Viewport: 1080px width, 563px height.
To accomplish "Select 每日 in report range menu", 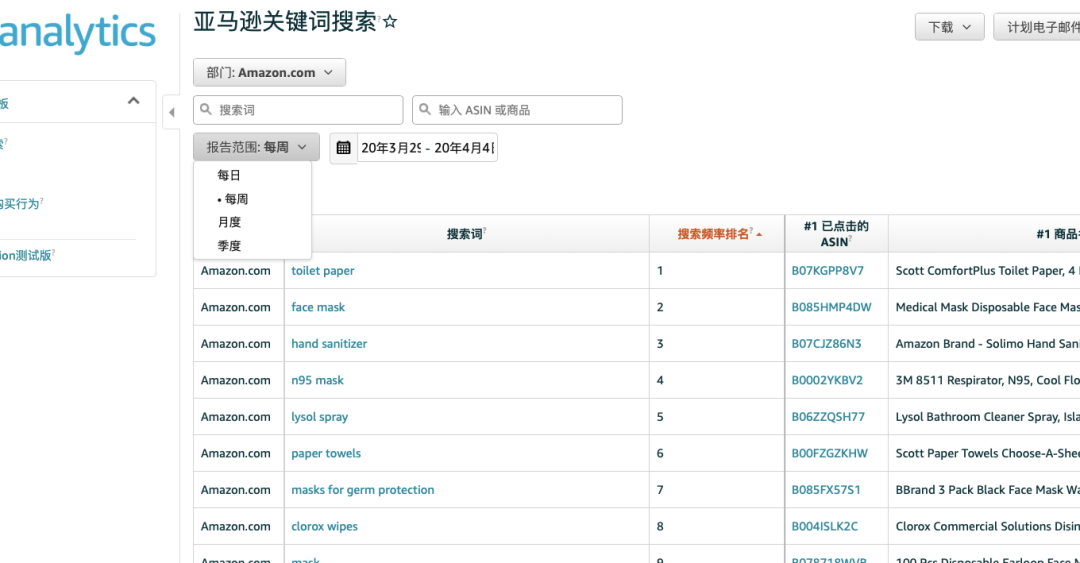I will (x=229, y=175).
